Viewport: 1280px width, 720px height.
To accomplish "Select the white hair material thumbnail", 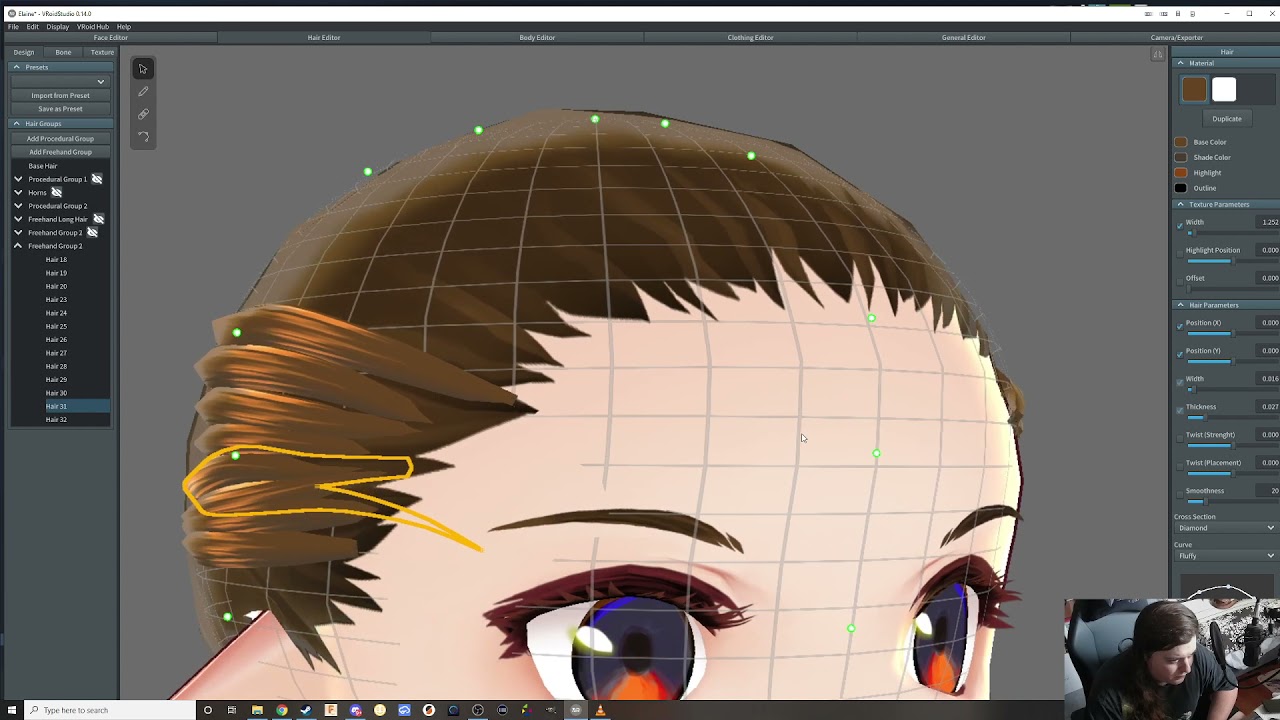I will [x=1224, y=90].
